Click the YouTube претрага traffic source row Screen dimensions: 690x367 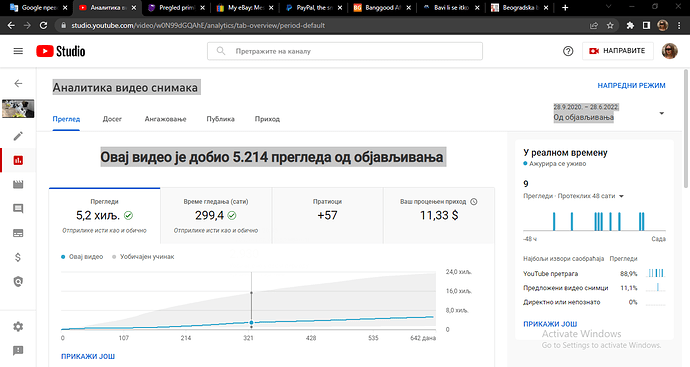594,274
